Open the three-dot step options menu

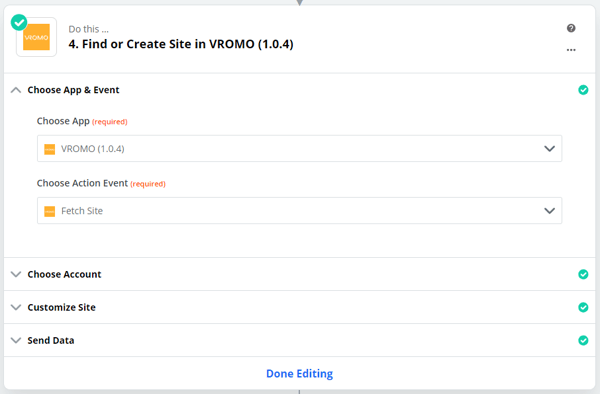pyautogui.click(x=571, y=50)
